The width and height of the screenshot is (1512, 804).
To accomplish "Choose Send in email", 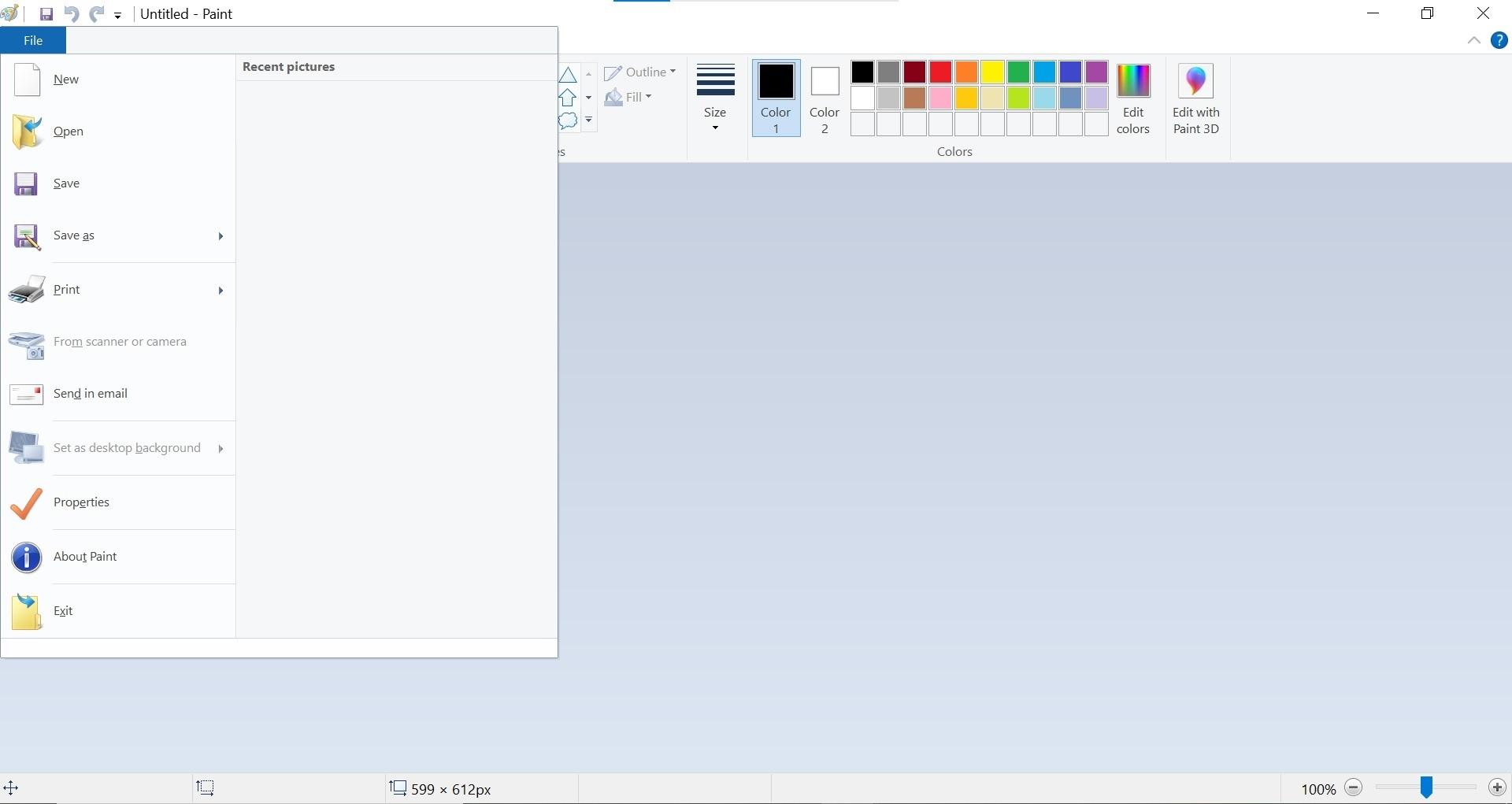I will pos(118,394).
